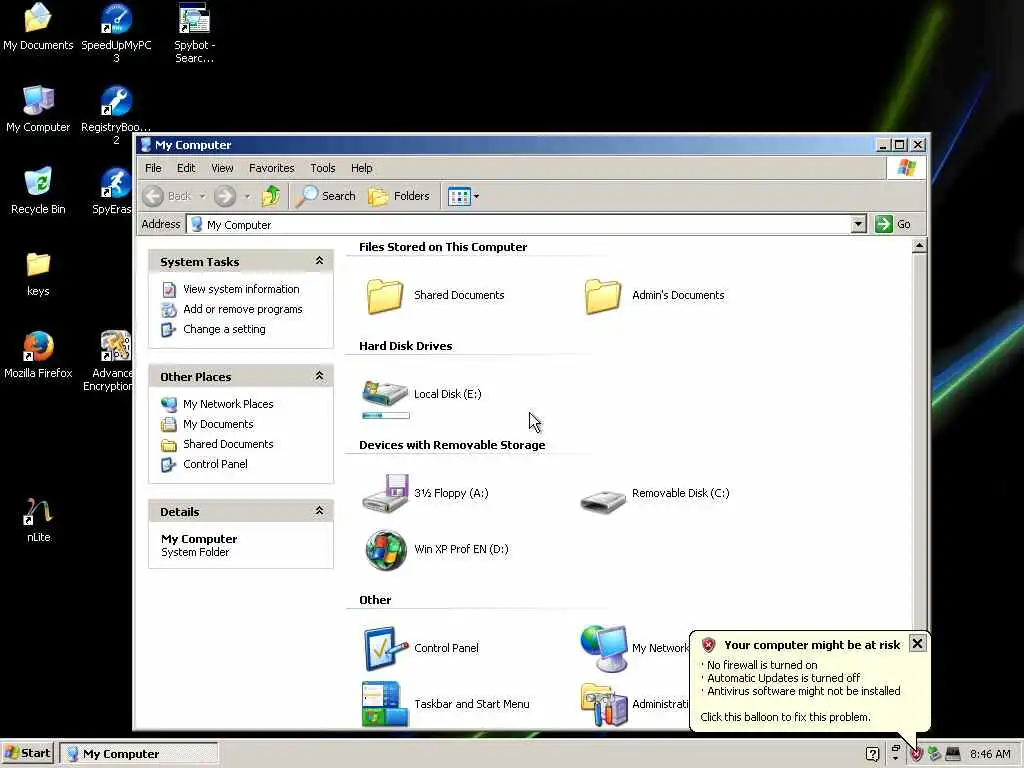Collapse the Details panel

pos(319,511)
